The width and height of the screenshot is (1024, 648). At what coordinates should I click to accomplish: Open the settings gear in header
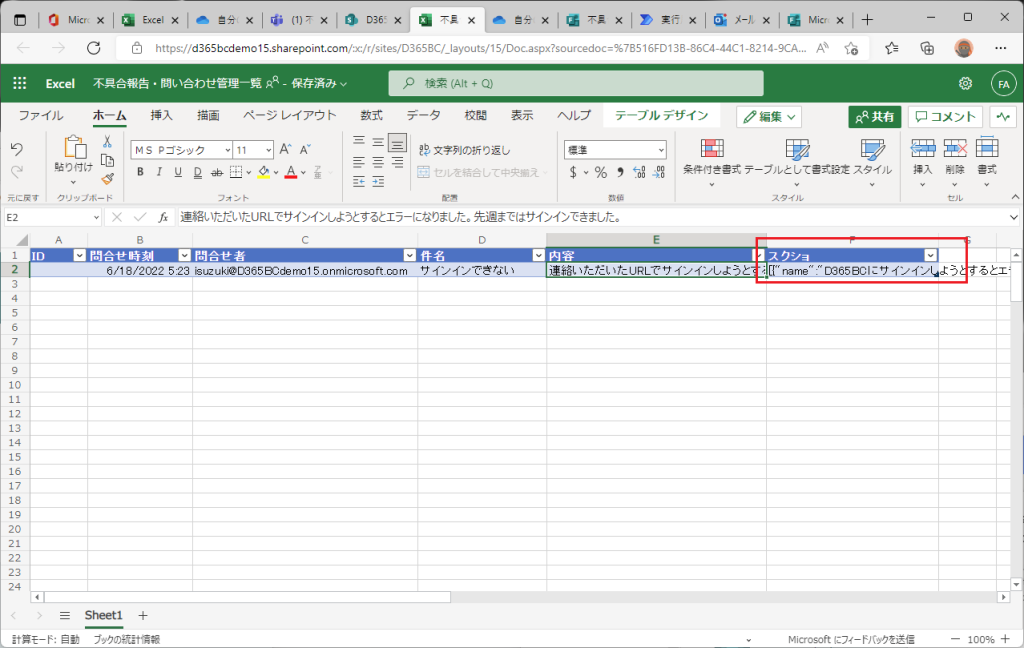[x=965, y=84]
